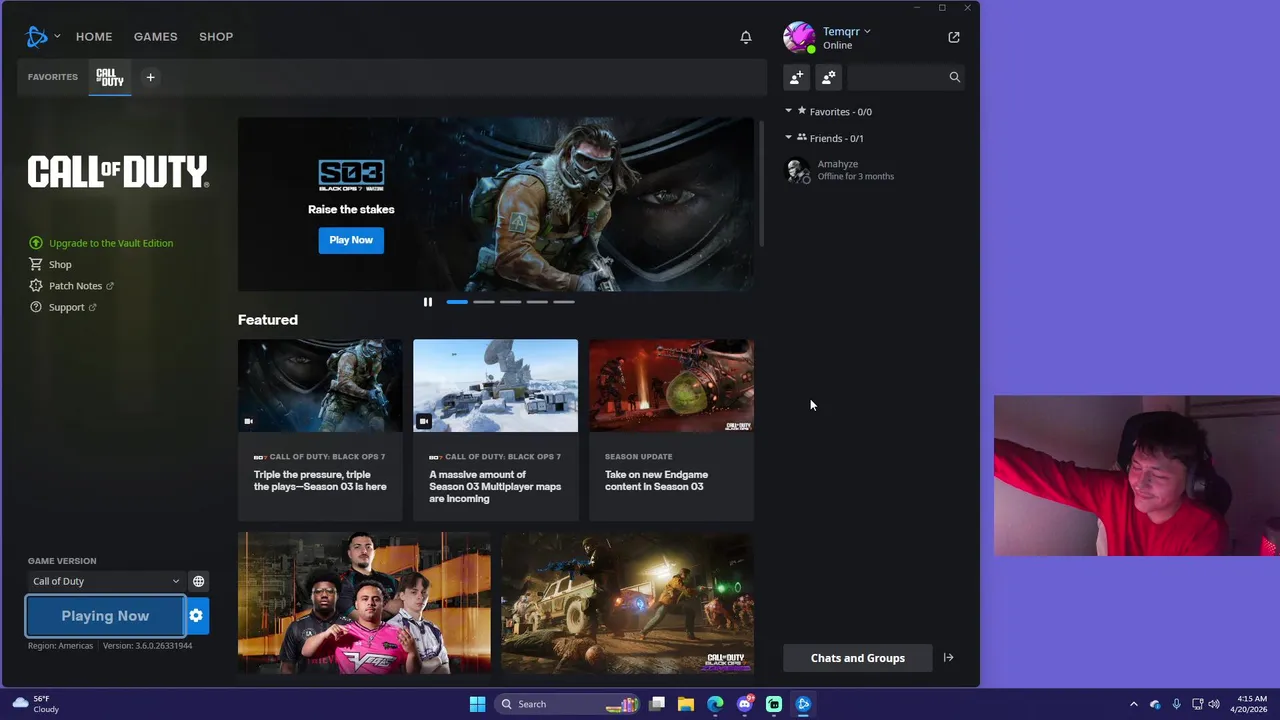Open the Patch Notes link

(x=71, y=286)
